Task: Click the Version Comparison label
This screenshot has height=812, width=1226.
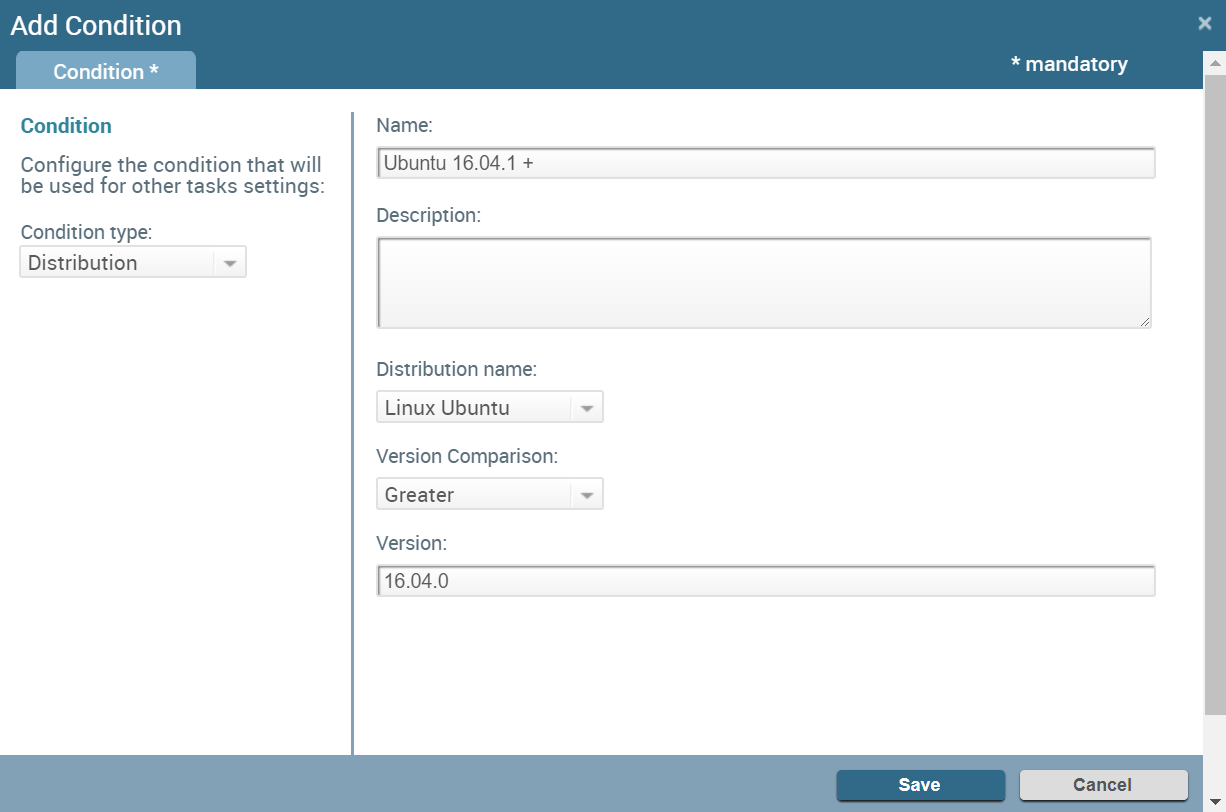Action: 466,456
